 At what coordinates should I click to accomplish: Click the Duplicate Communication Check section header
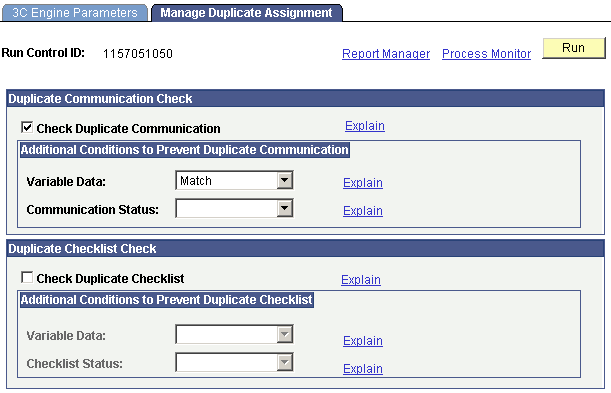click(306, 99)
